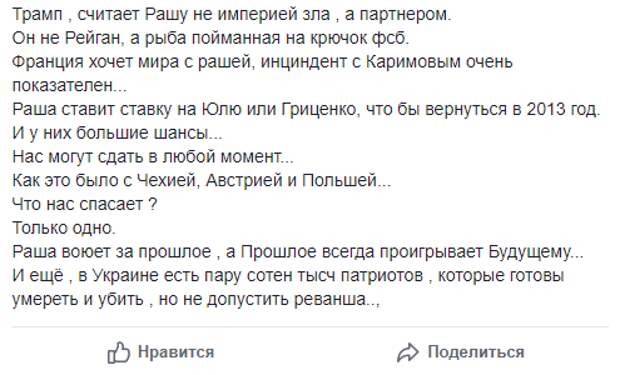
Task: Click the thumbs-up Like icon
Action: (119, 353)
